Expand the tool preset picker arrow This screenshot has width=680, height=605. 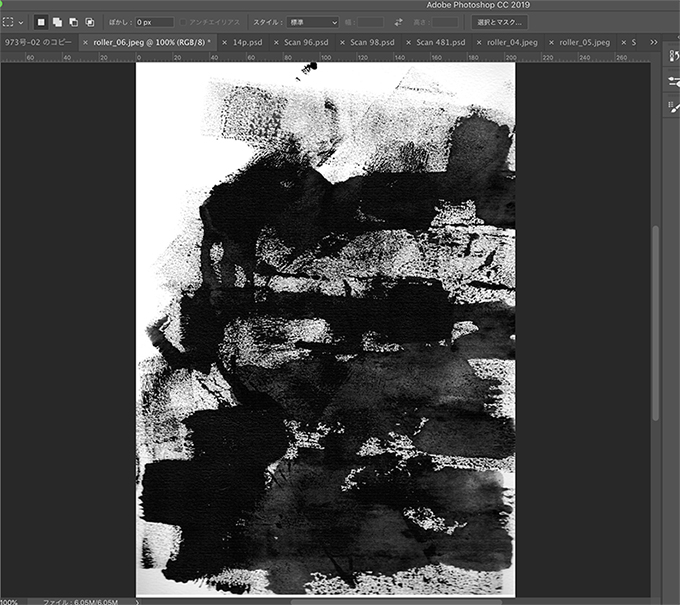coord(22,21)
